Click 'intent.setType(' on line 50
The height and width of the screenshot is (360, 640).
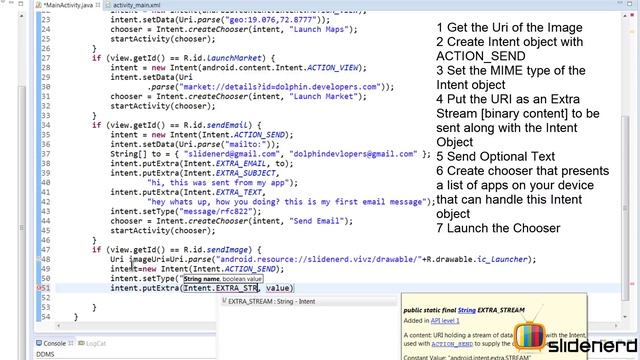144,279
